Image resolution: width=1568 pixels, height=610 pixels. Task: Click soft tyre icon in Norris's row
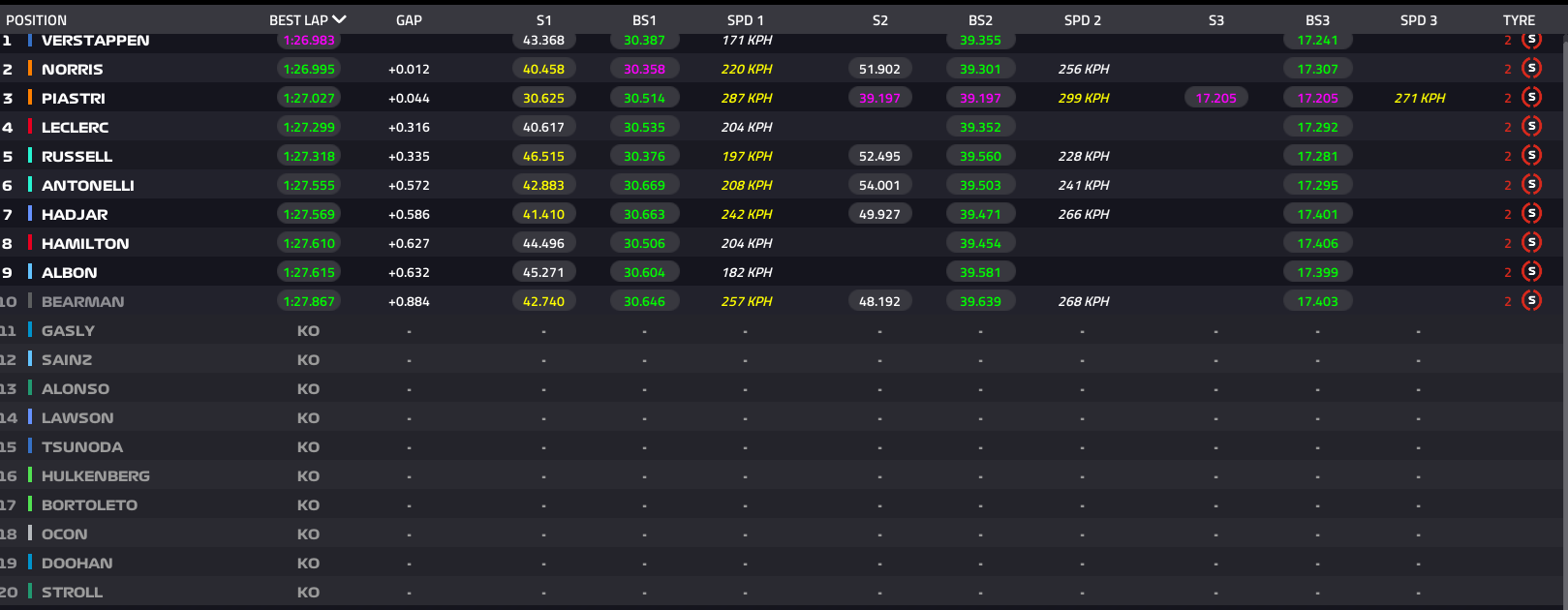[1531, 68]
